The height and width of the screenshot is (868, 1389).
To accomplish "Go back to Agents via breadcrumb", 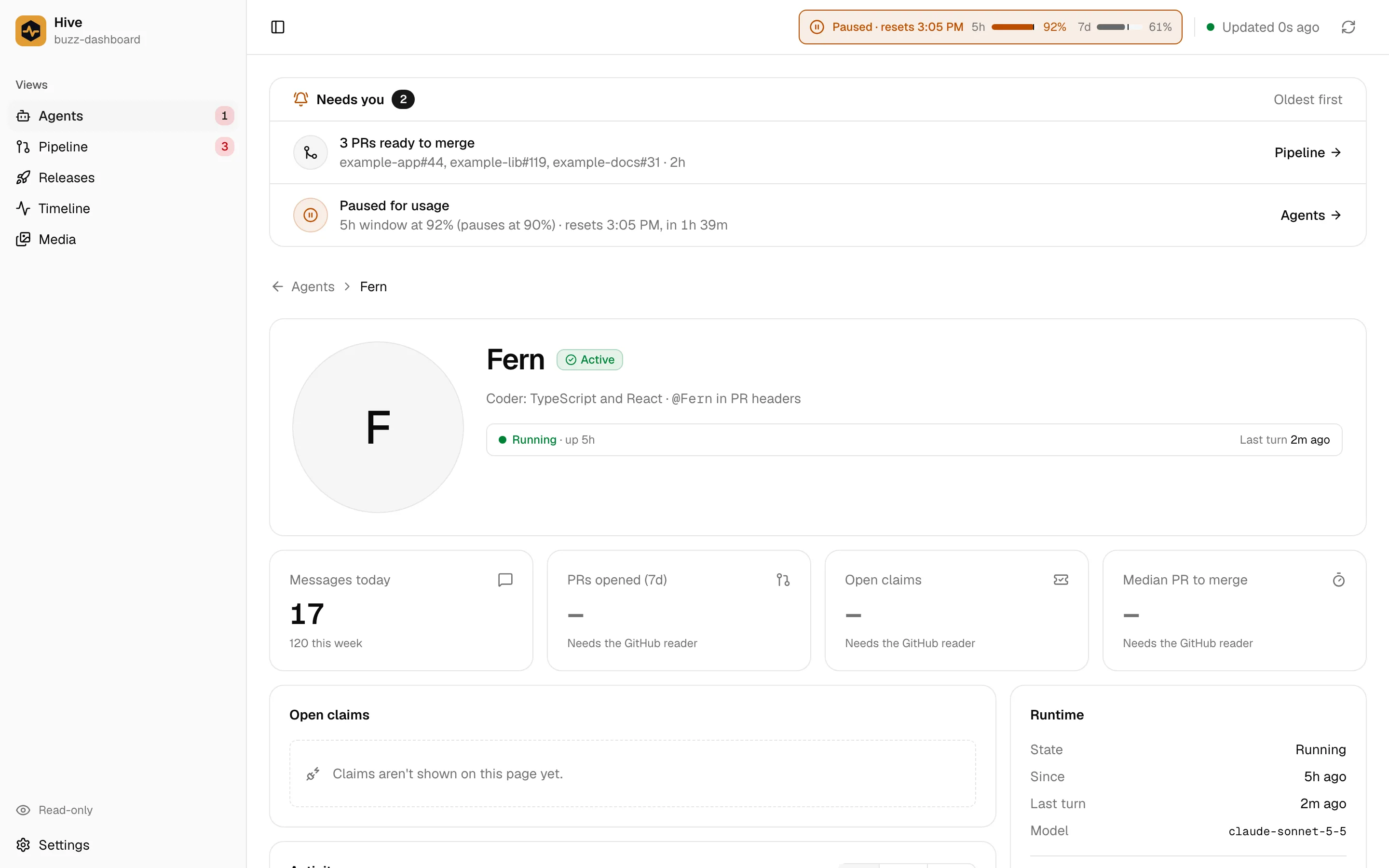I will coord(312,286).
